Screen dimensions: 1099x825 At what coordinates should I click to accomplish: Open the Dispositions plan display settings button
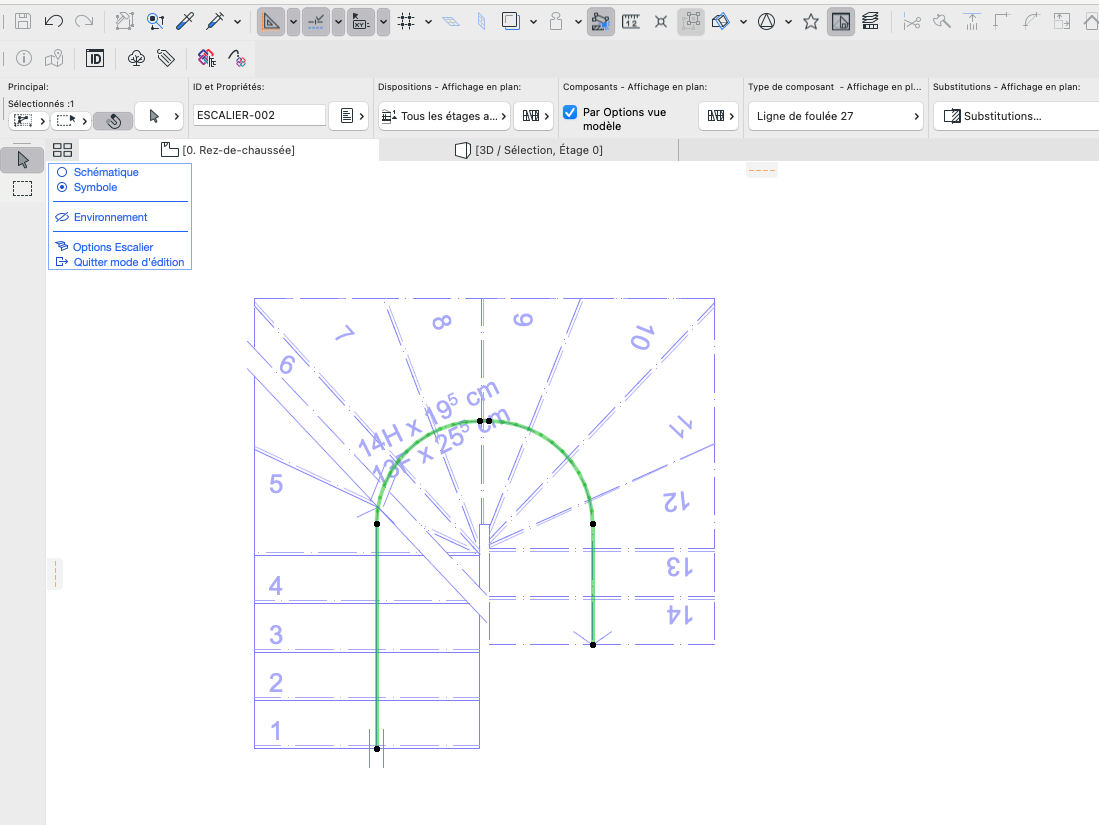[x=533, y=116]
